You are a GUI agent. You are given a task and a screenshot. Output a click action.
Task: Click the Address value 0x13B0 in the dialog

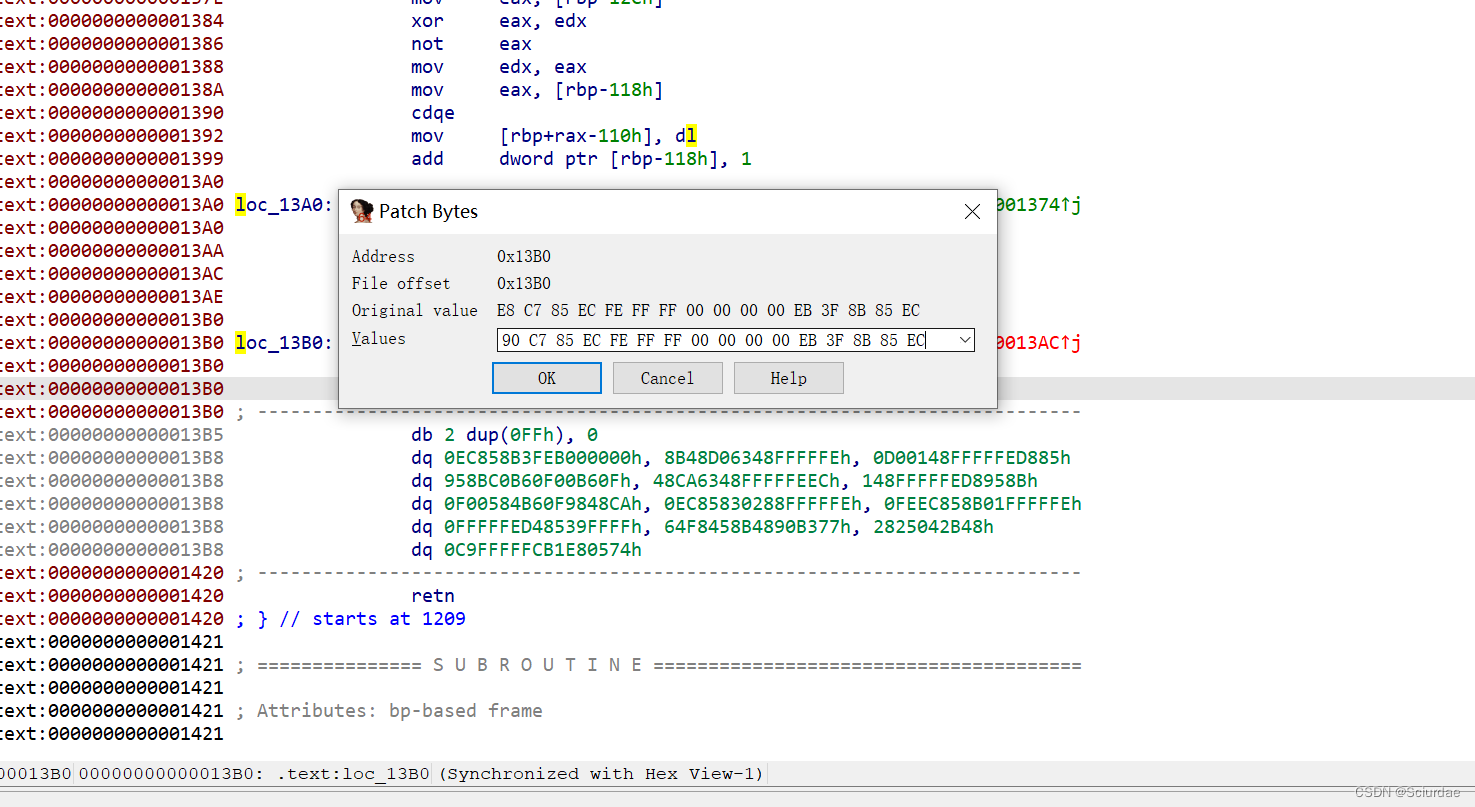point(523,257)
